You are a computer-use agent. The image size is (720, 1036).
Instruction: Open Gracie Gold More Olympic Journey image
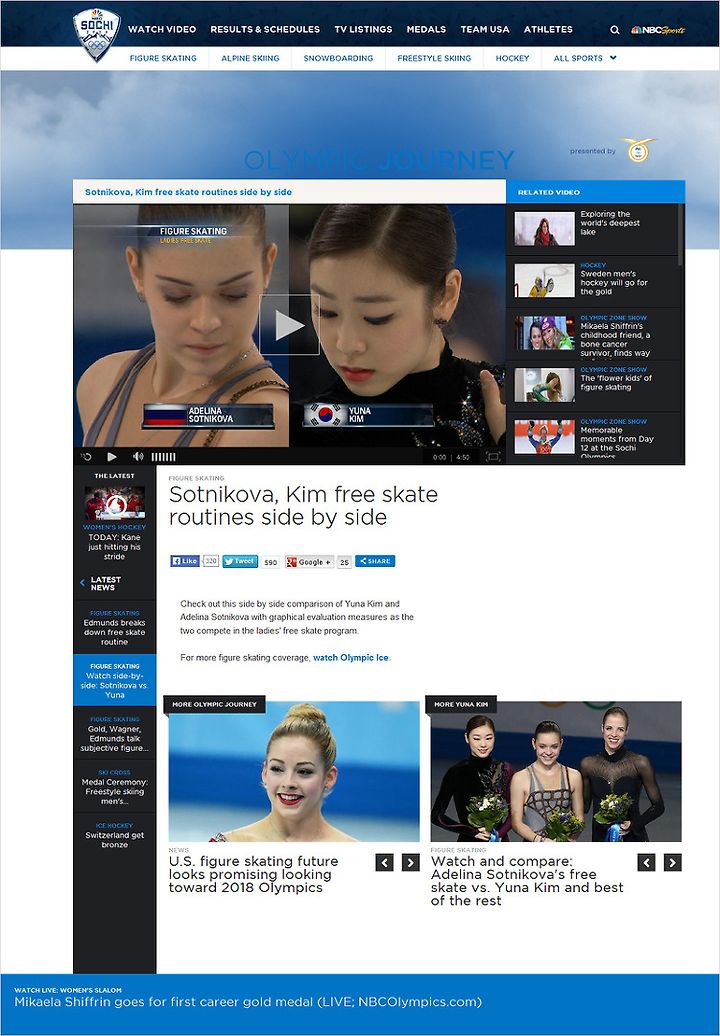294,771
